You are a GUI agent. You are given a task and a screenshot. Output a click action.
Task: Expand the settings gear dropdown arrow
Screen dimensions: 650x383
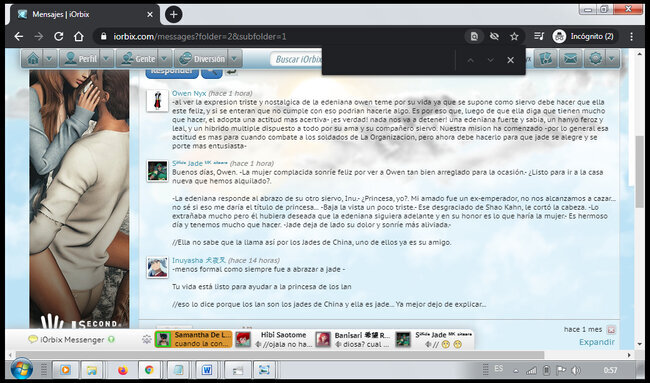coord(613,59)
